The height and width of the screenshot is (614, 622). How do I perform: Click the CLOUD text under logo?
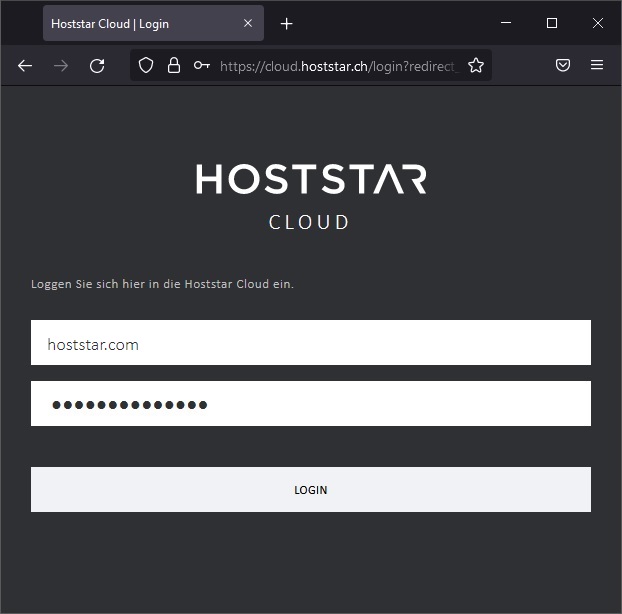tap(309, 222)
